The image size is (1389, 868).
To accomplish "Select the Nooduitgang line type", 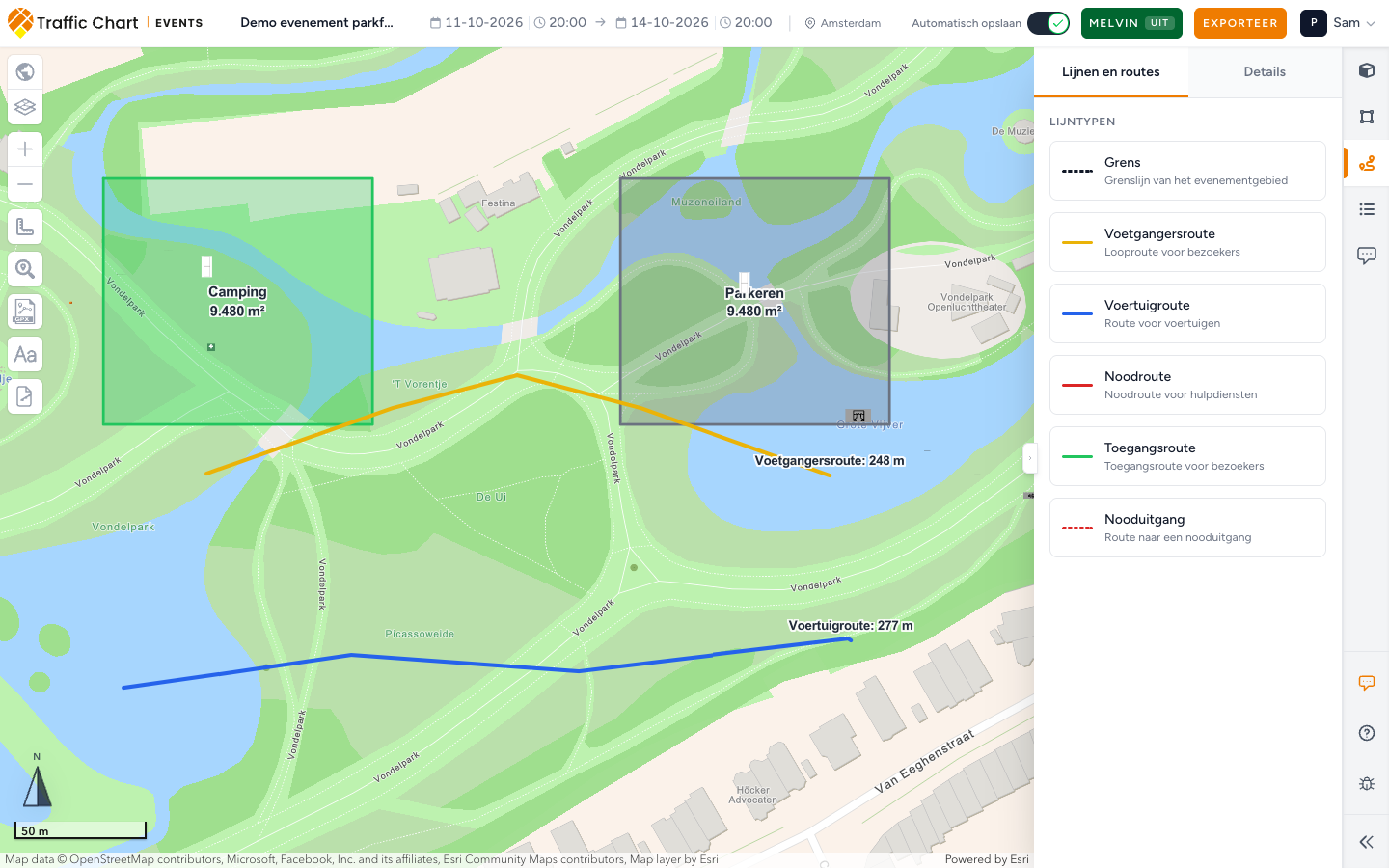I will (x=1187, y=528).
